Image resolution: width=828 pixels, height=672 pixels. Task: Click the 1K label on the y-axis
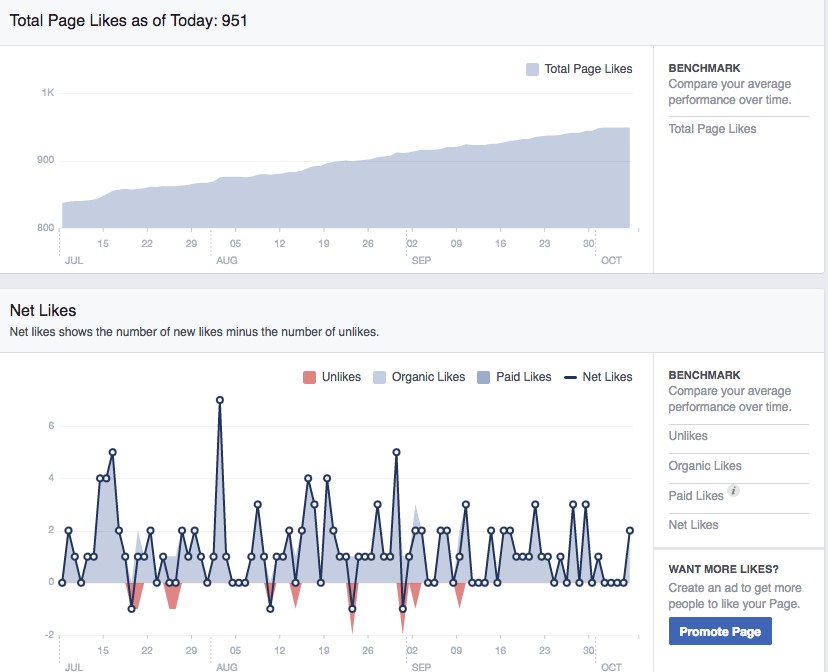coord(47,93)
